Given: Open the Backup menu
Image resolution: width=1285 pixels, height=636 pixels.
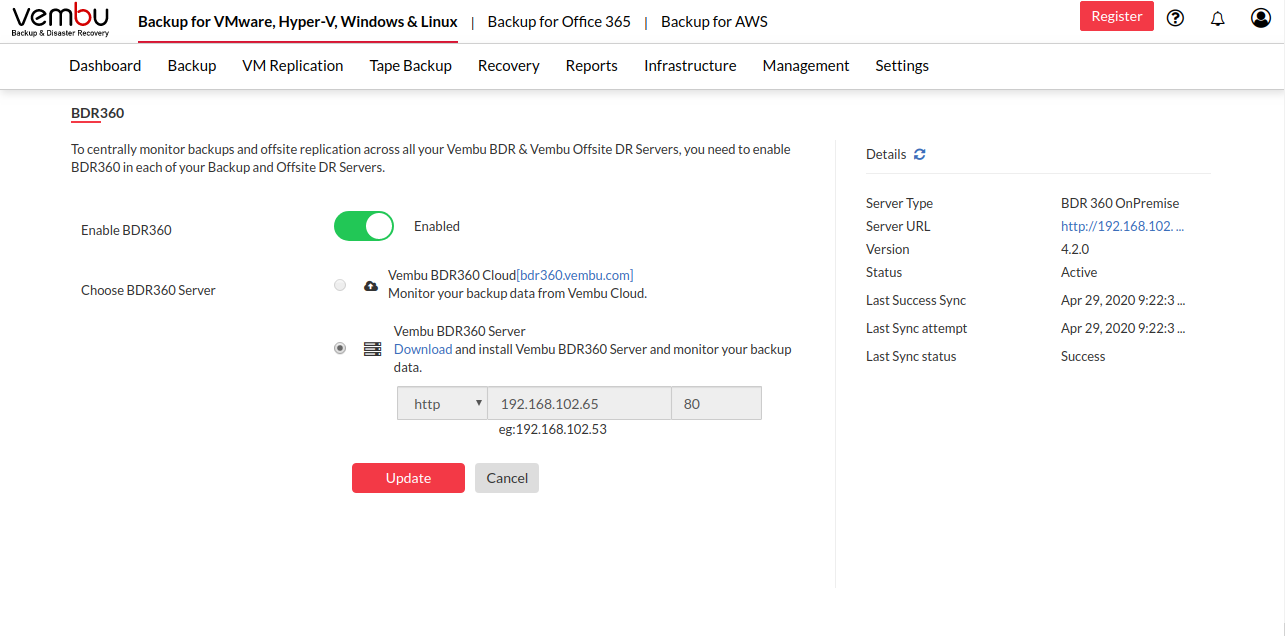Looking at the screenshot, I should (x=192, y=66).
